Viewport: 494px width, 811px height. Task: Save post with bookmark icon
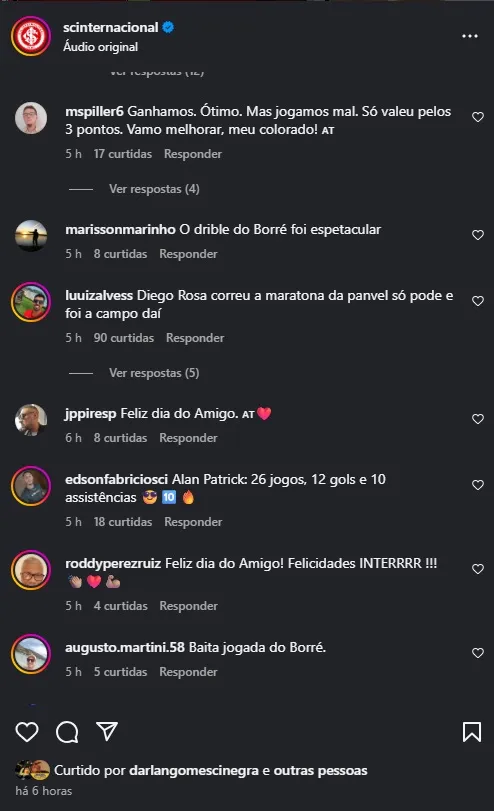(472, 732)
